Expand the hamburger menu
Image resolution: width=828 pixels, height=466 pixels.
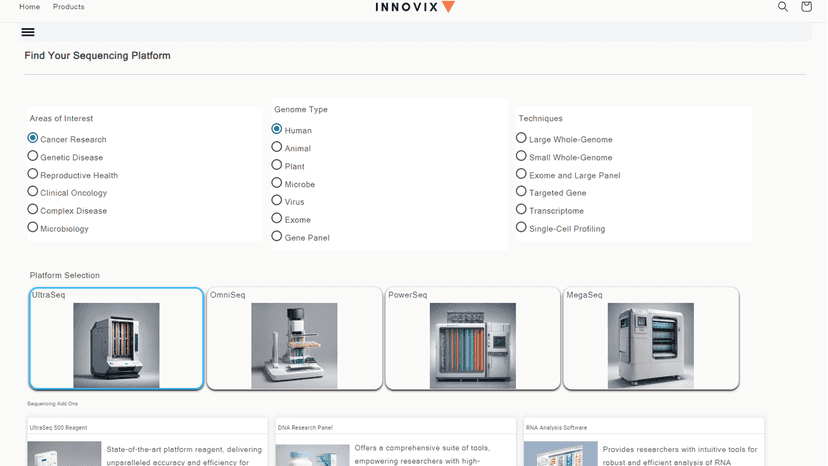click(x=28, y=32)
